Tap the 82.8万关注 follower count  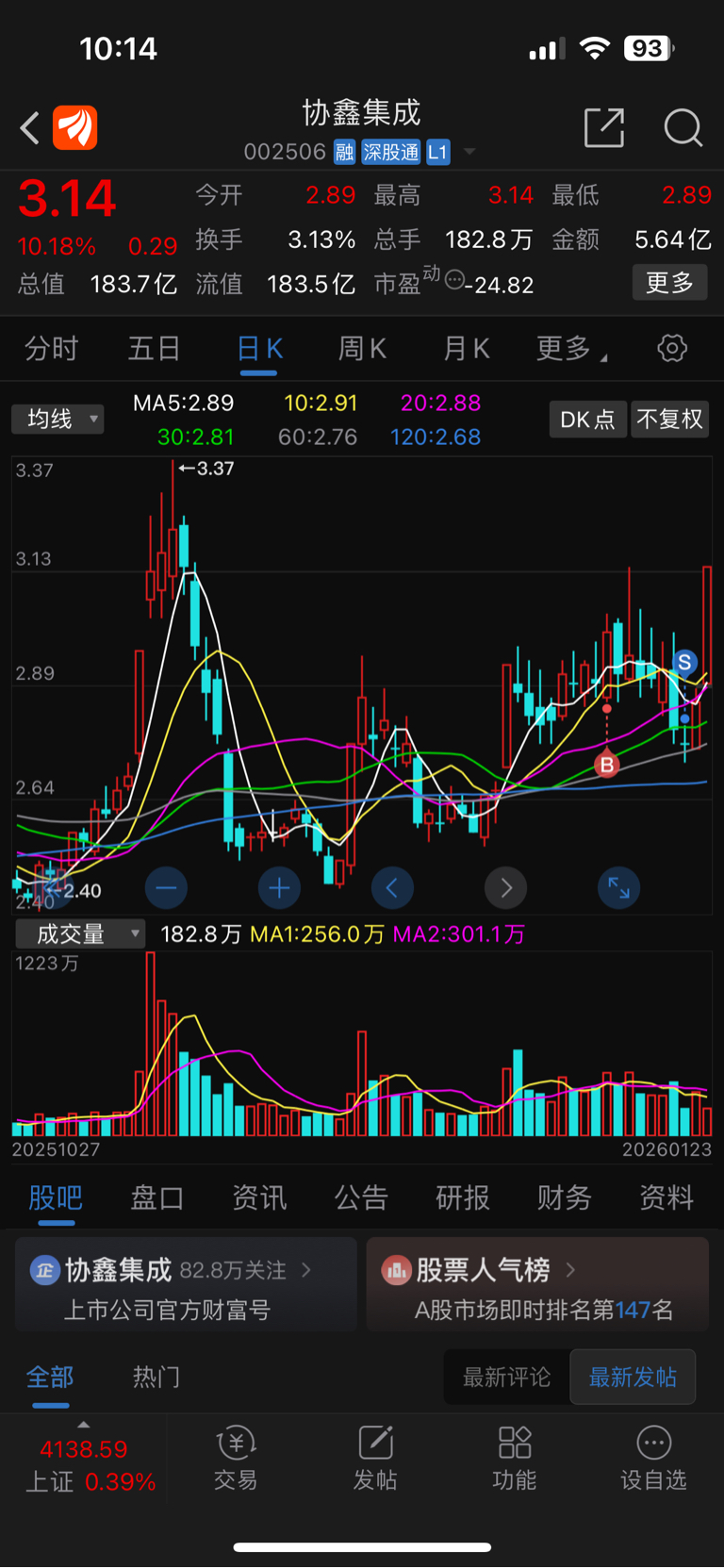point(233,1270)
